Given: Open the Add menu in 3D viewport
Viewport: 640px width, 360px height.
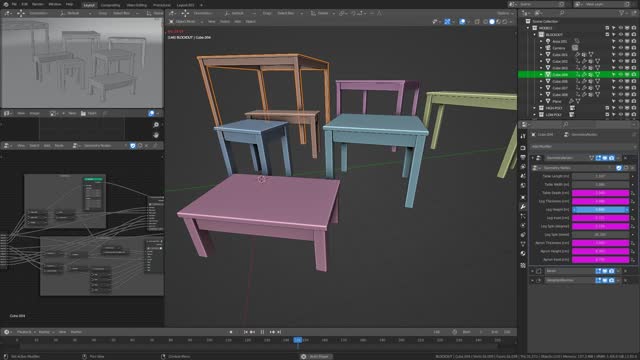Looking at the screenshot, I should coord(238,22).
